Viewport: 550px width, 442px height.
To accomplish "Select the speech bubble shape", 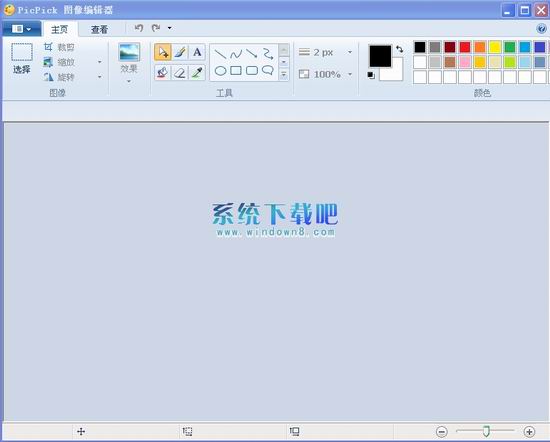I will tap(268, 70).
